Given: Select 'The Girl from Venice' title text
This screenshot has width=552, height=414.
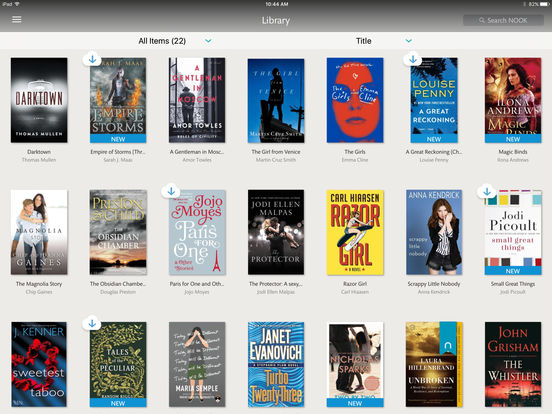Looking at the screenshot, I should 276,152.
